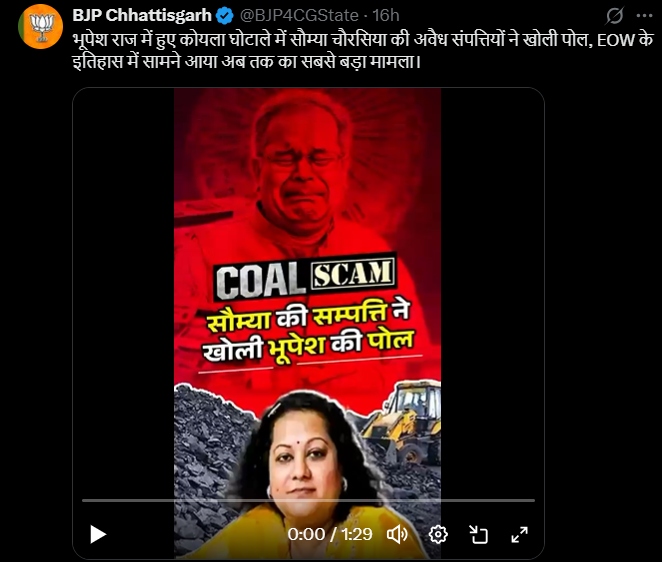Click the yellow excavator in the video

pos(403,422)
